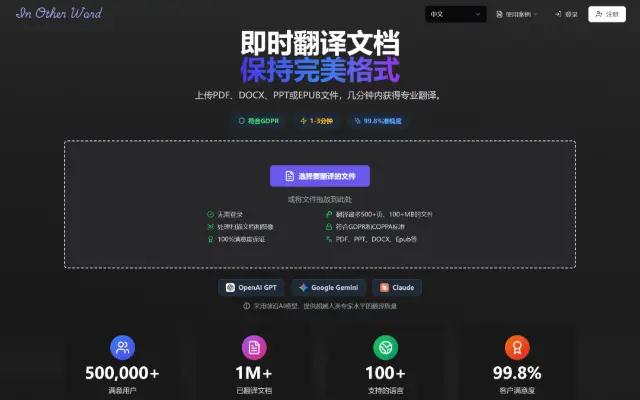The height and width of the screenshot is (400, 640).
Task: Click the 500,000+ statistic number
Action: click(122, 373)
